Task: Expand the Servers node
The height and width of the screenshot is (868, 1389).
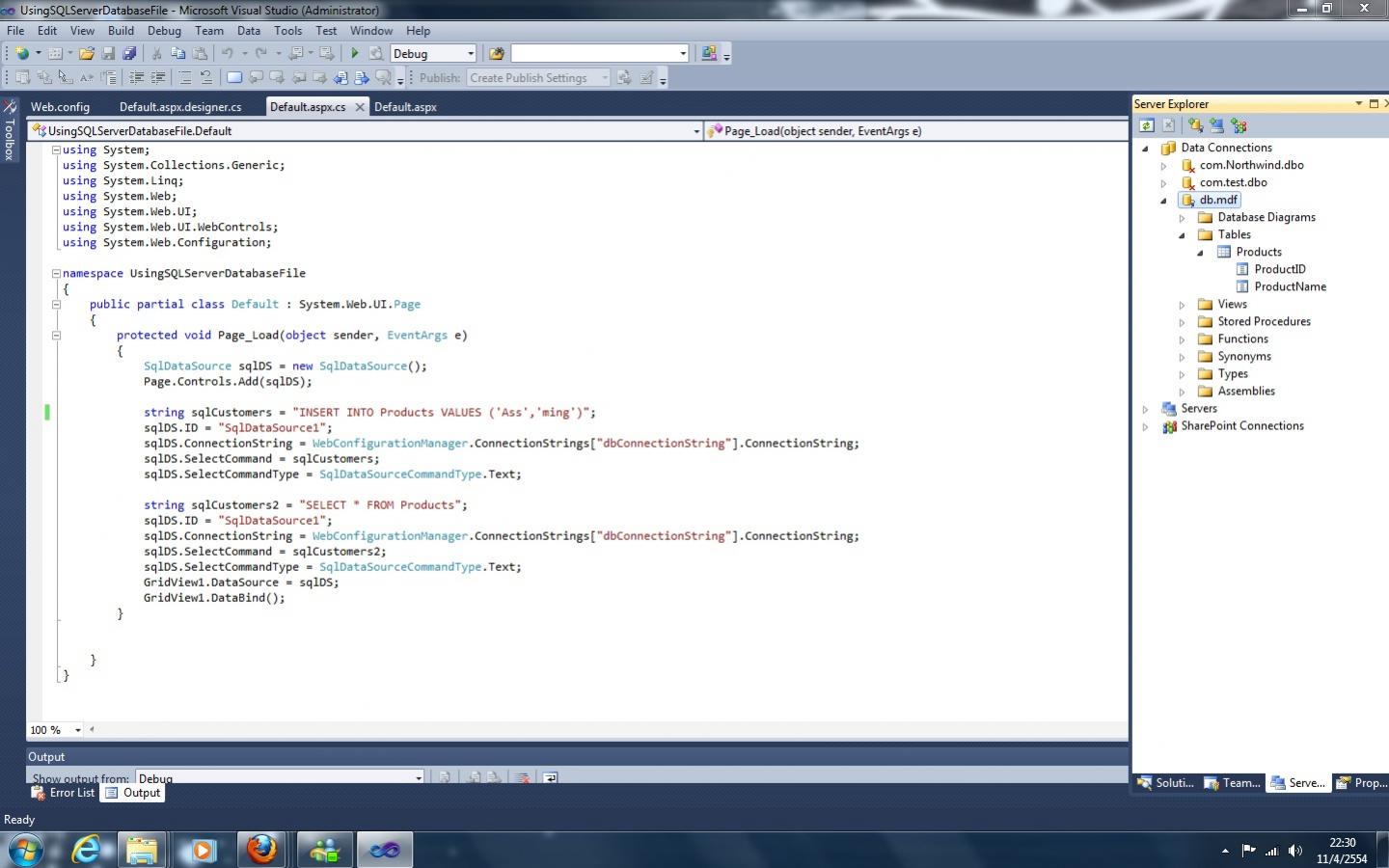Action: click(x=1145, y=409)
